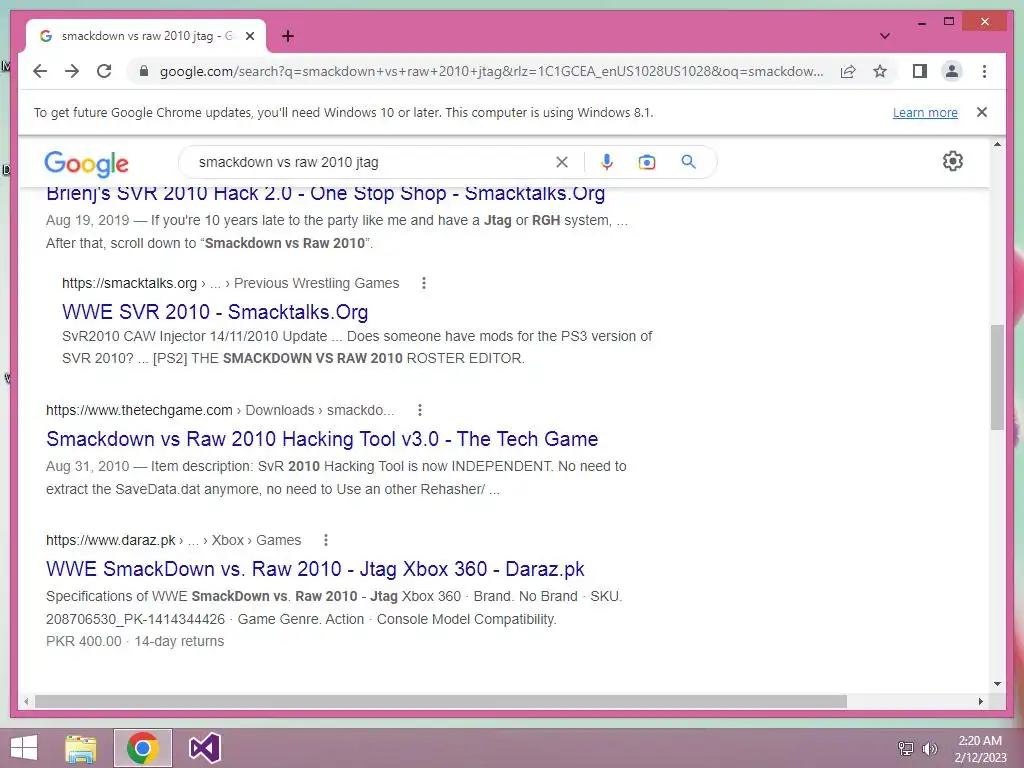Image resolution: width=1024 pixels, height=768 pixels.
Task: View site information lock icon
Action: 144,71
